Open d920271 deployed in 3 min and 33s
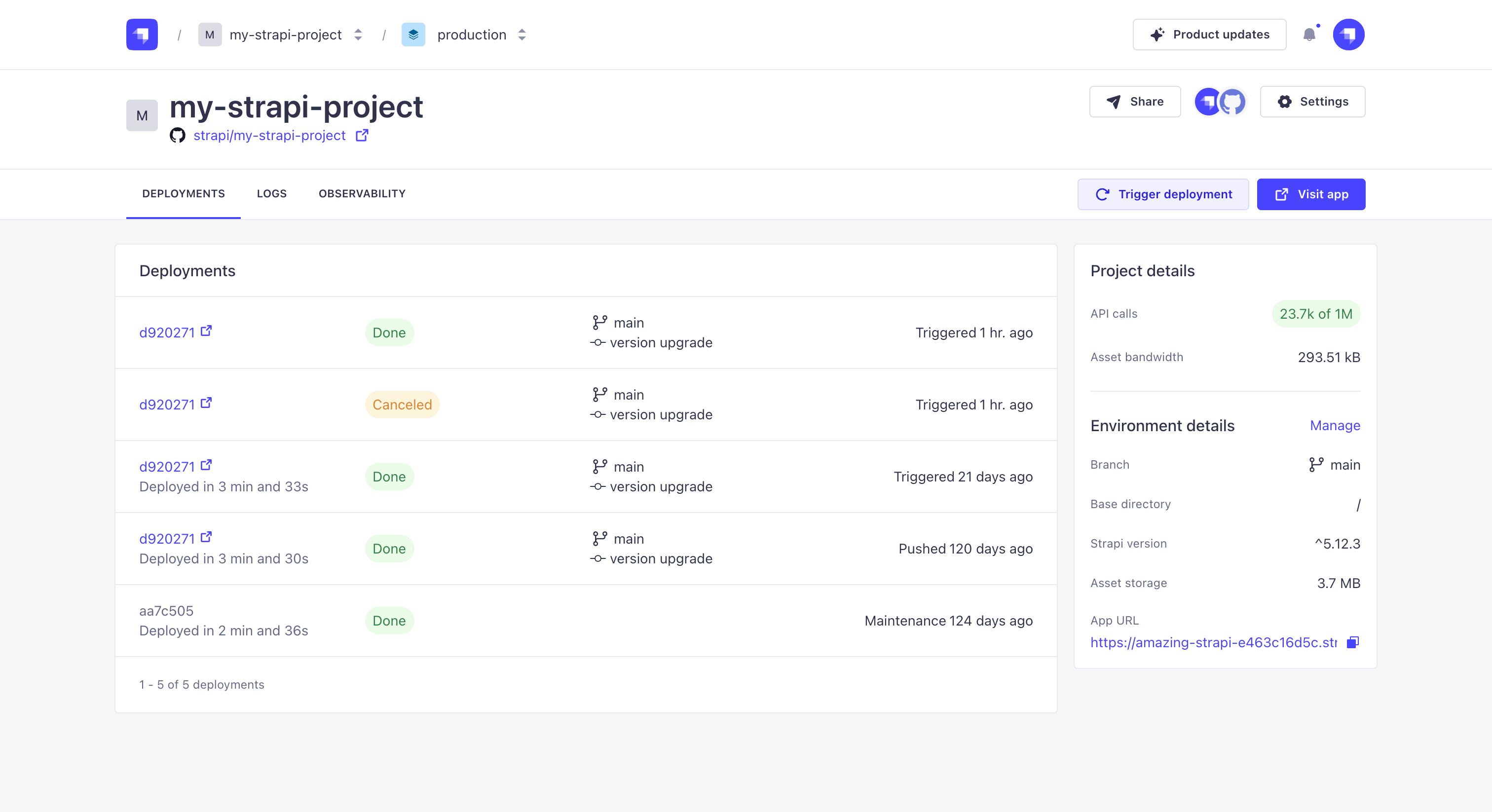The width and height of the screenshot is (1492, 812). pos(167,467)
